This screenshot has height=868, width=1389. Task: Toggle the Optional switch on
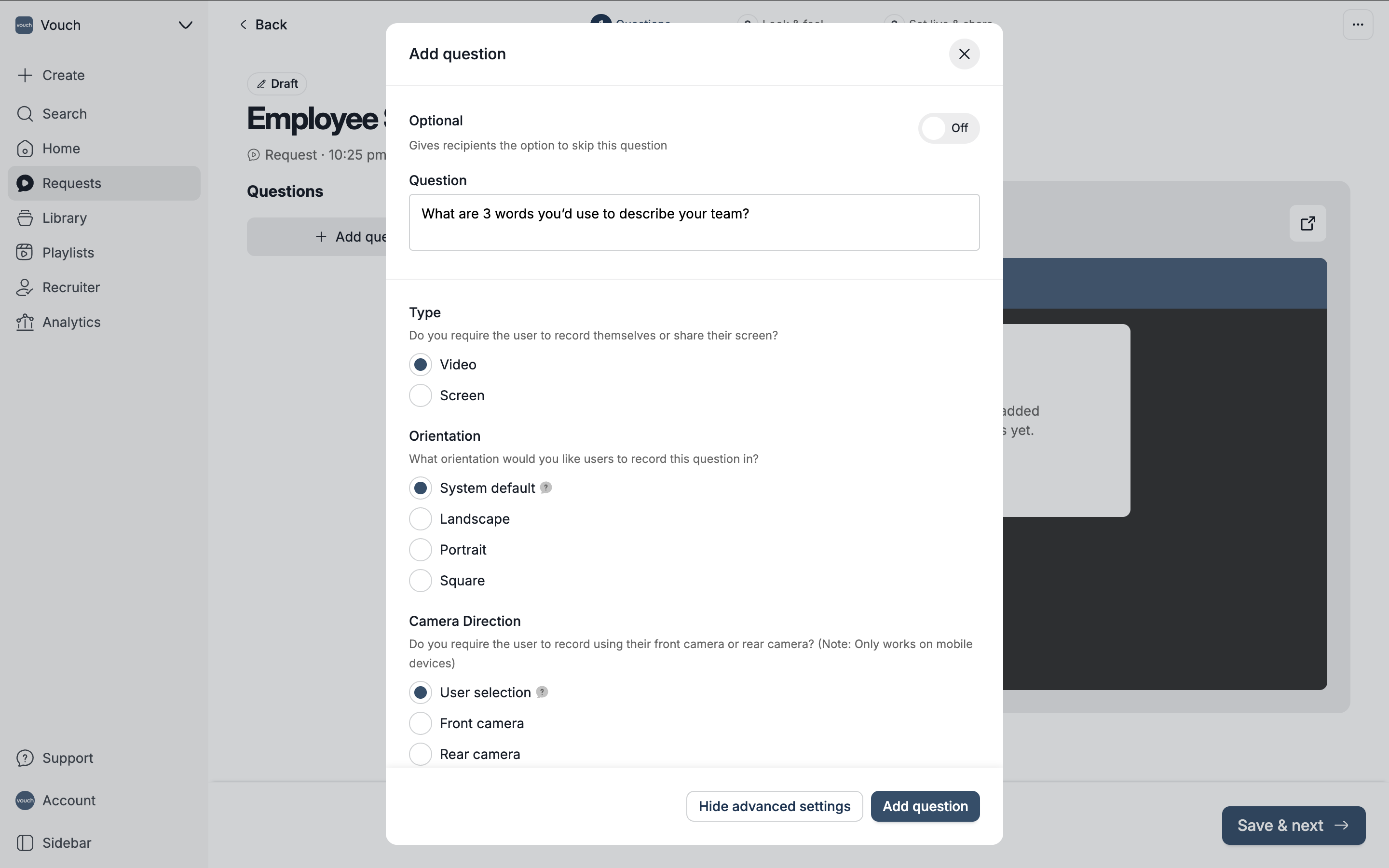[948, 128]
